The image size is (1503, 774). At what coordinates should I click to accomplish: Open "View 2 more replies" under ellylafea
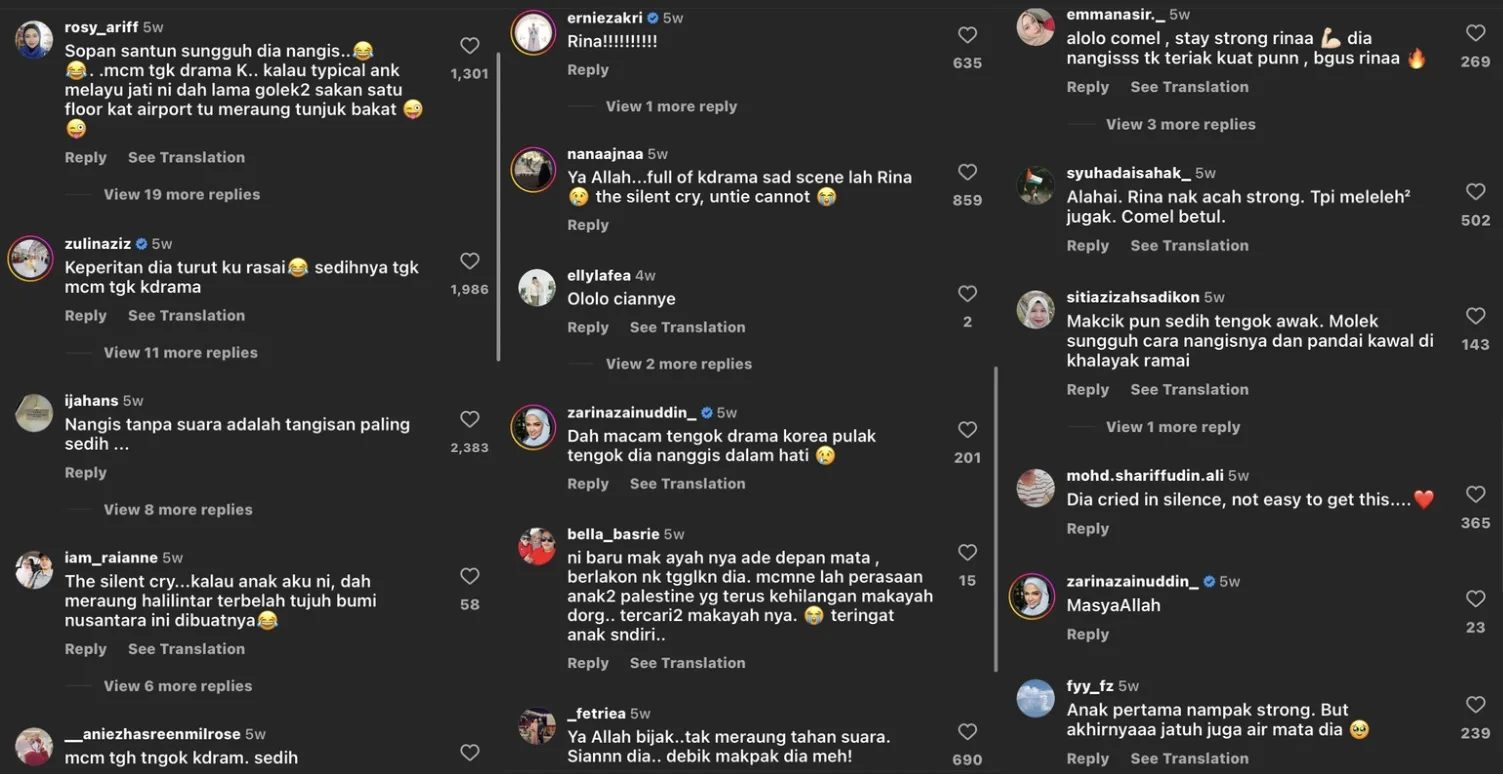(678, 364)
